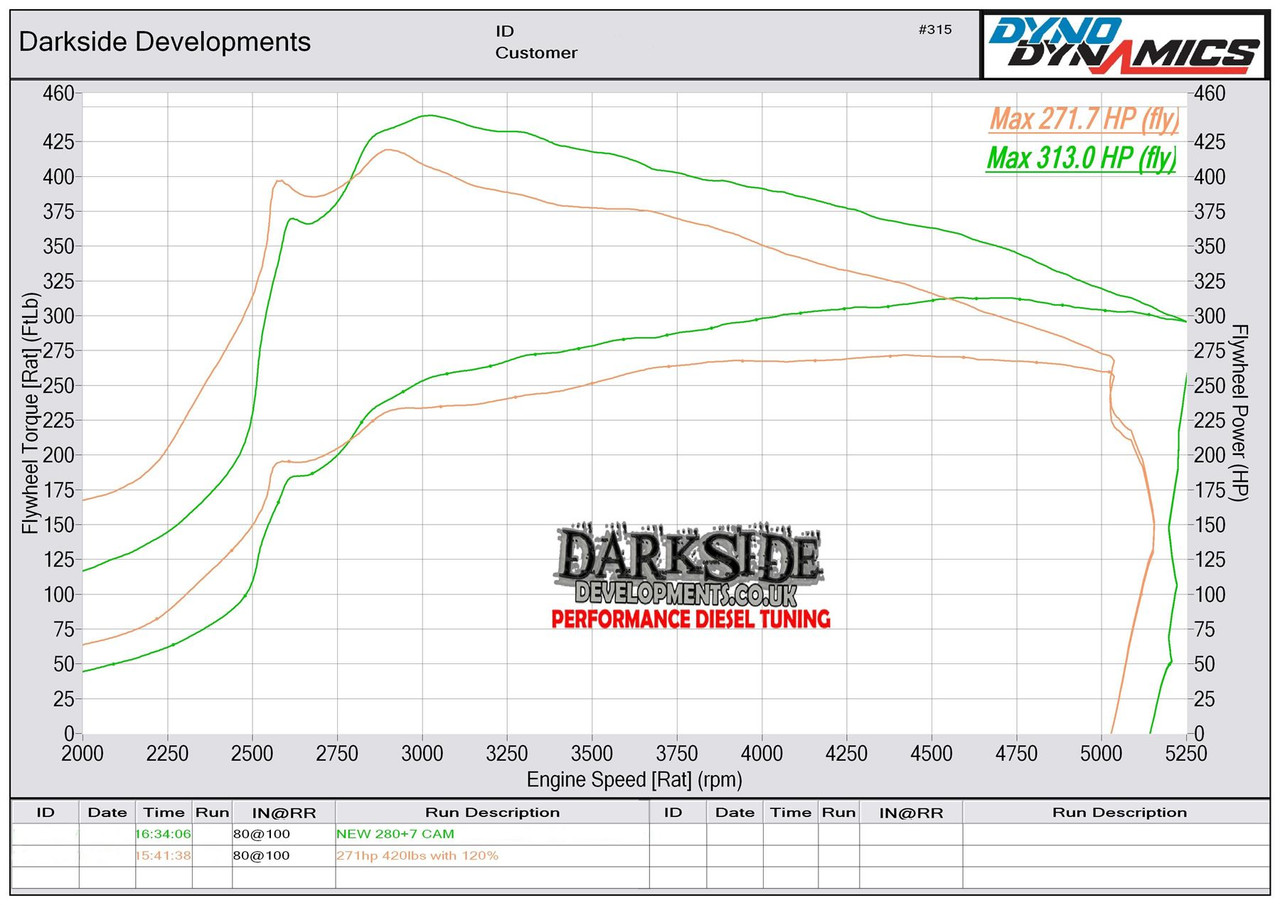
Task: Click the 'Engine Speed [Rat] (rpm)' axis label
Action: coord(635,779)
